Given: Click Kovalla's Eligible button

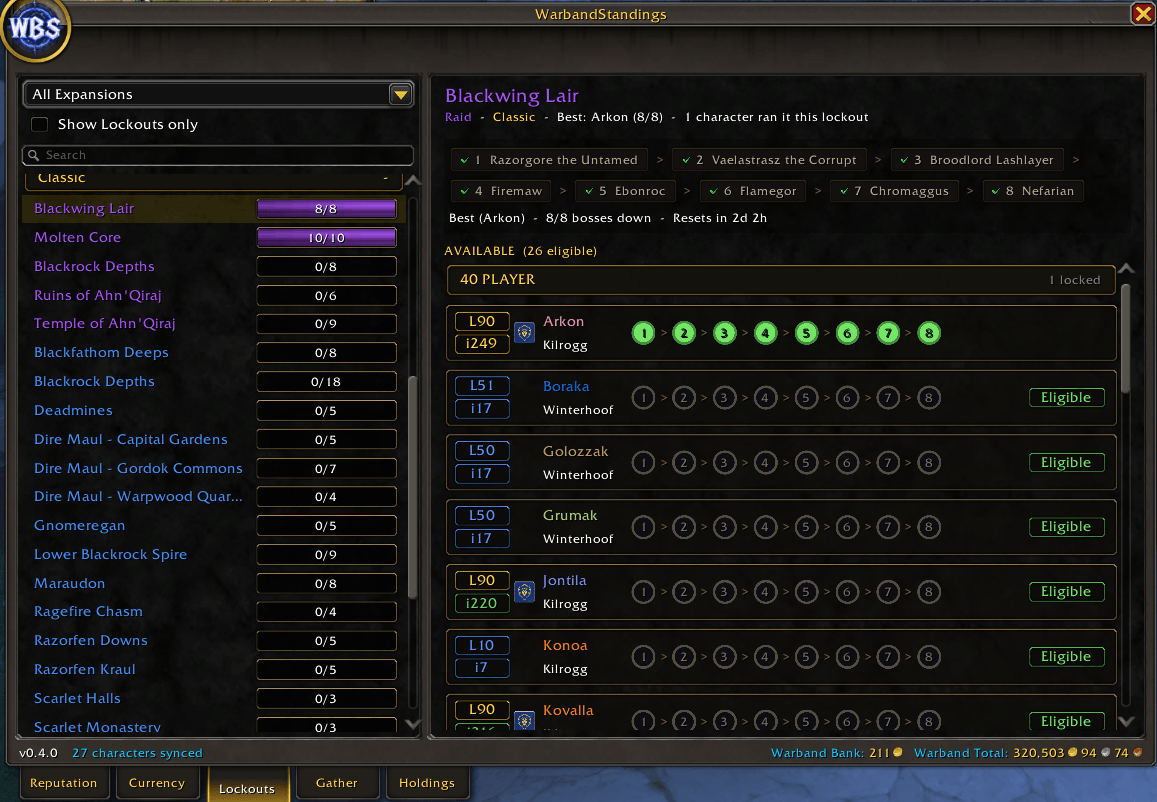Looking at the screenshot, I should pyautogui.click(x=1066, y=721).
